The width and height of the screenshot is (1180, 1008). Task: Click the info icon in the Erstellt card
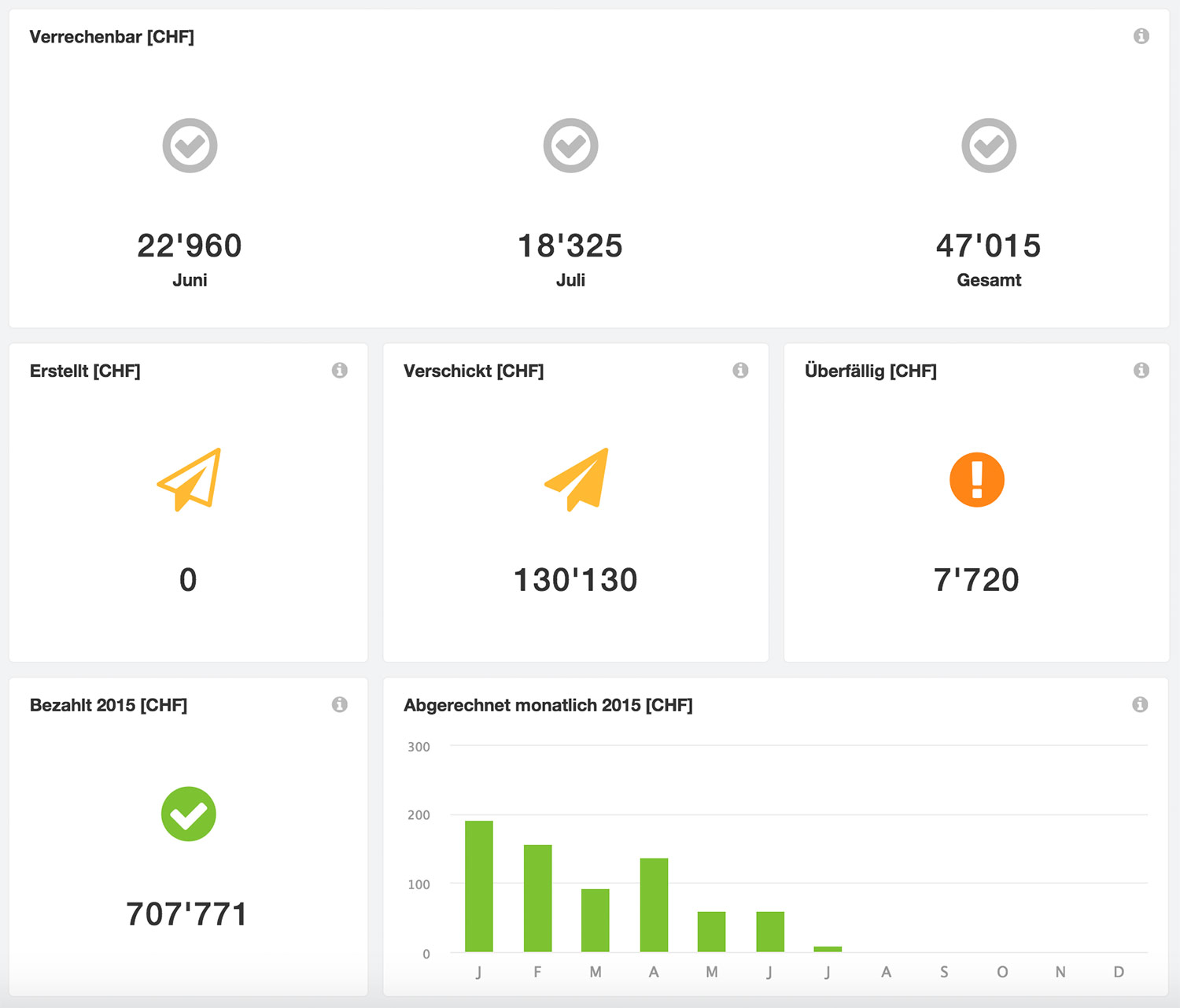tap(340, 370)
